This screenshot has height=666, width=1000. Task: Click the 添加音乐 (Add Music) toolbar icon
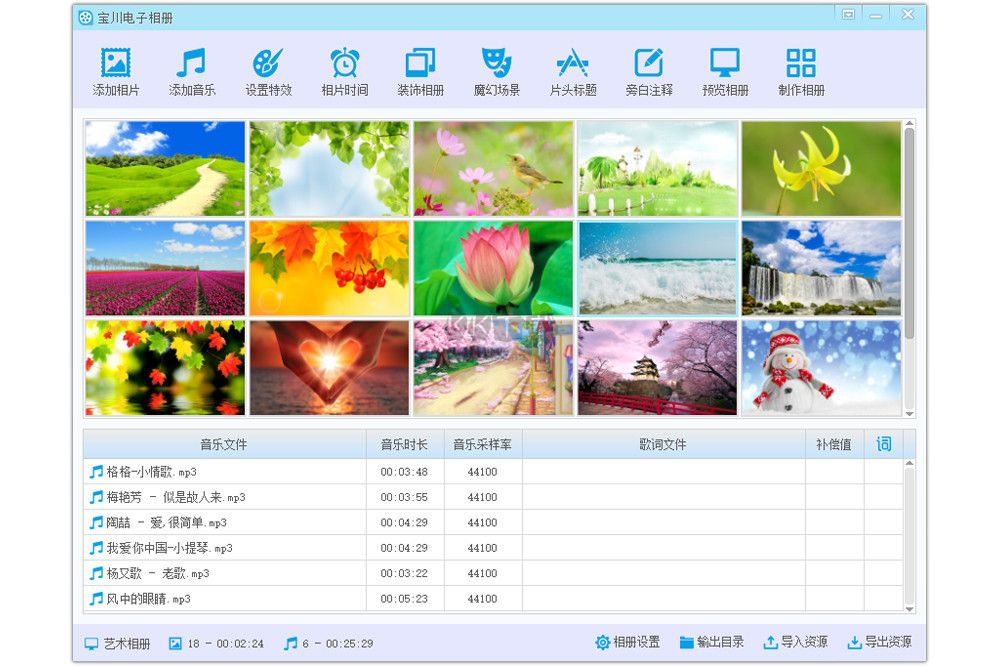tap(193, 70)
